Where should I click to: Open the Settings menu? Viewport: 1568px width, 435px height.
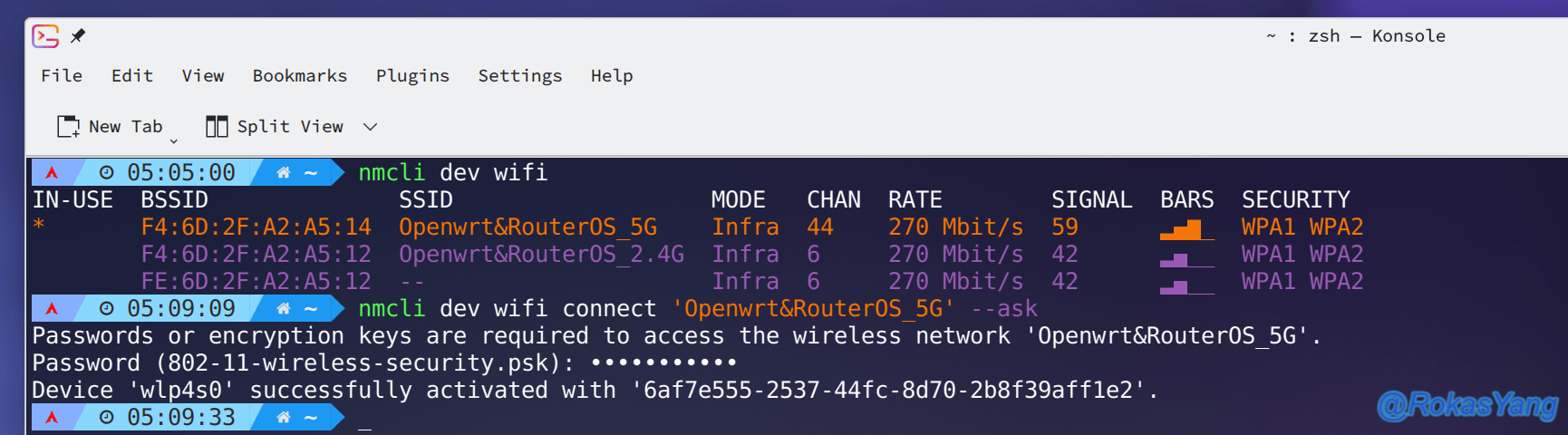[x=520, y=76]
